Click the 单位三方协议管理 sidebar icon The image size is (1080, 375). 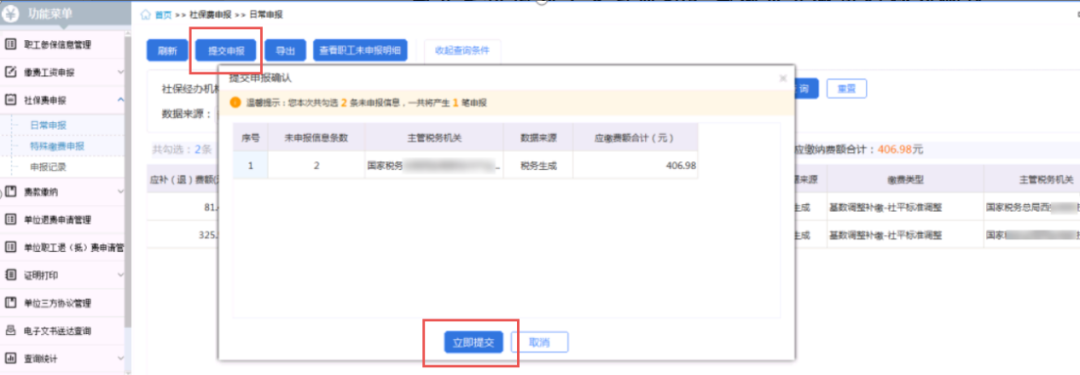10,303
